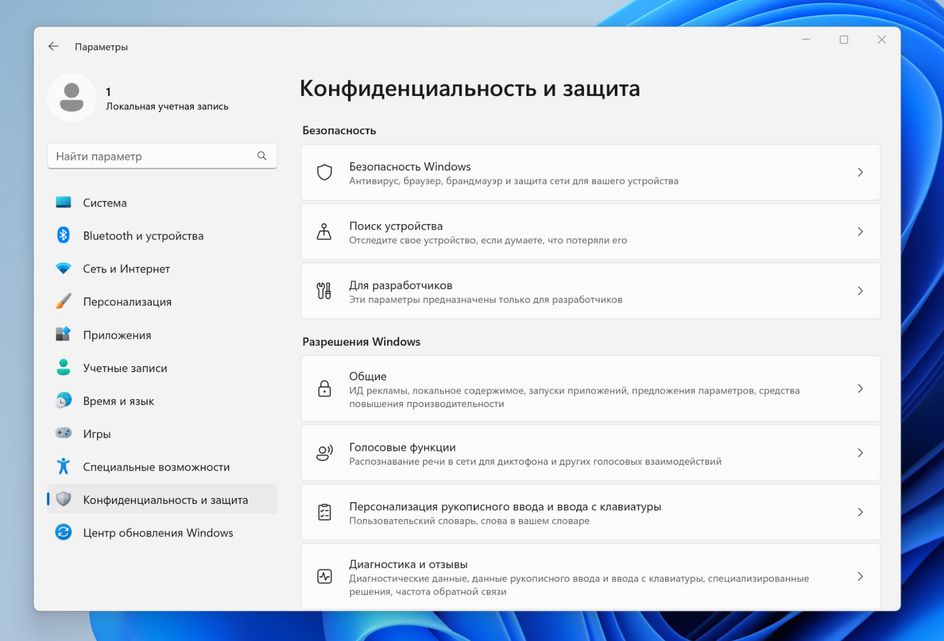Open Поиск устройства via its chevron
Image resolution: width=944 pixels, height=641 pixels.
click(860, 232)
